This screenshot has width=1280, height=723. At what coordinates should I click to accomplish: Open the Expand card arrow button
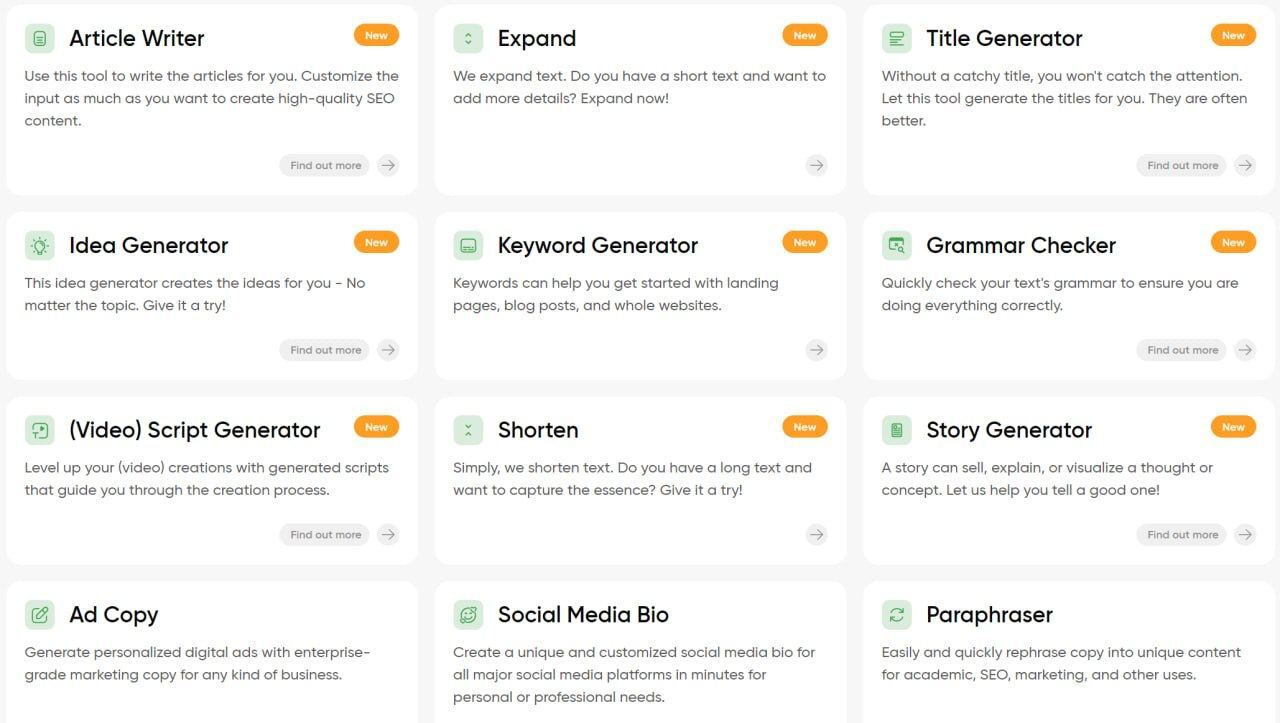(817, 165)
